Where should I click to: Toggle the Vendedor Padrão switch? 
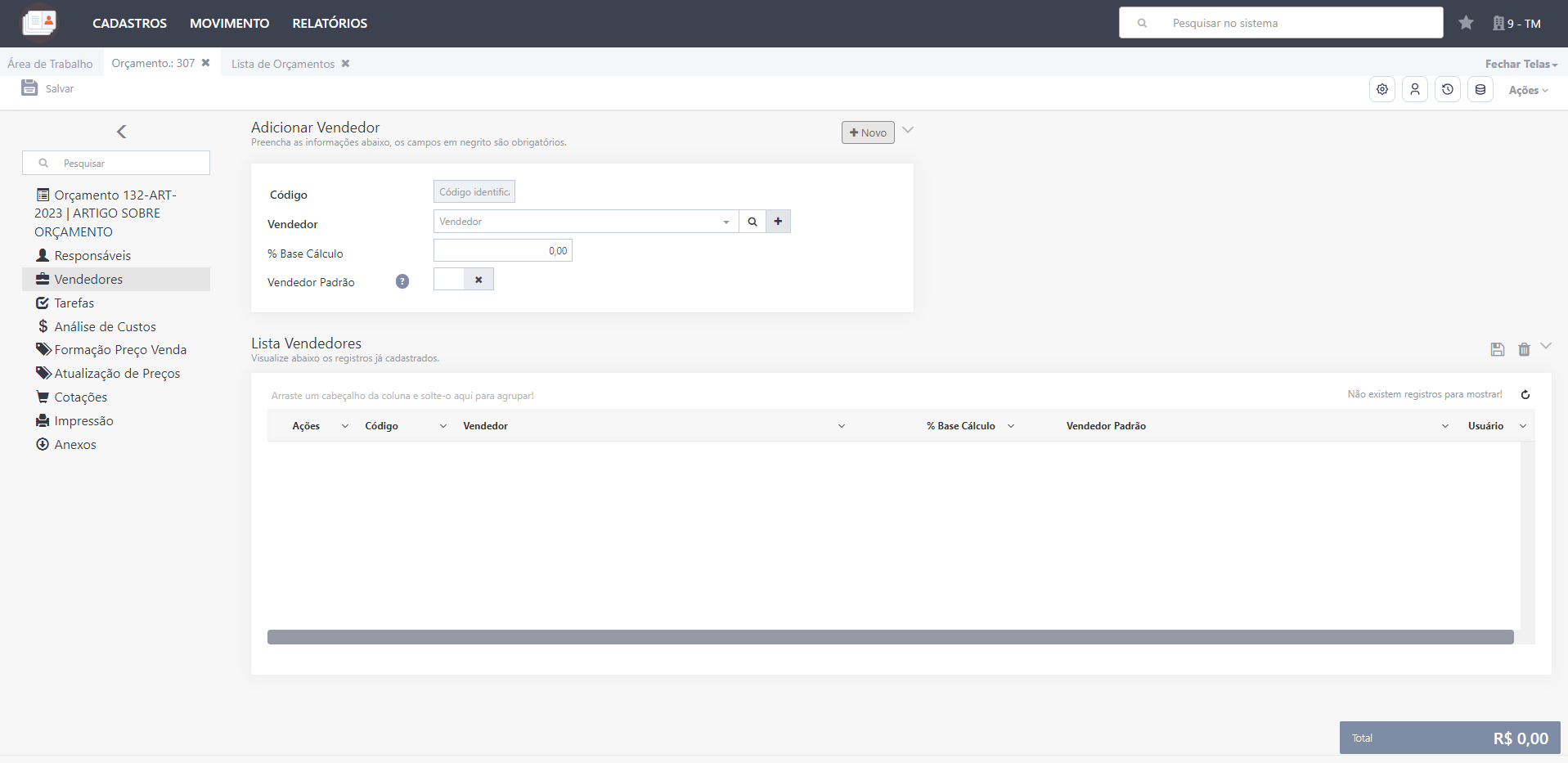coord(463,280)
